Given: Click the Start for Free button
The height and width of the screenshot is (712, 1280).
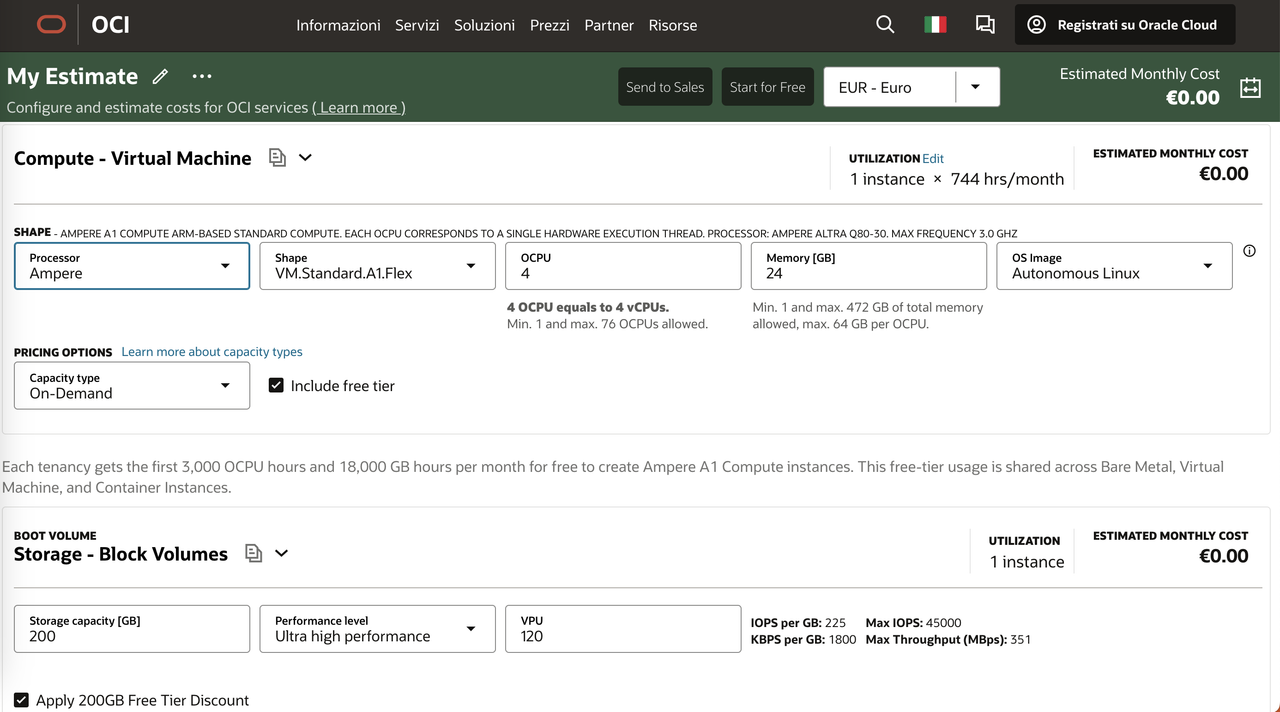Looking at the screenshot, I should 767,87.
